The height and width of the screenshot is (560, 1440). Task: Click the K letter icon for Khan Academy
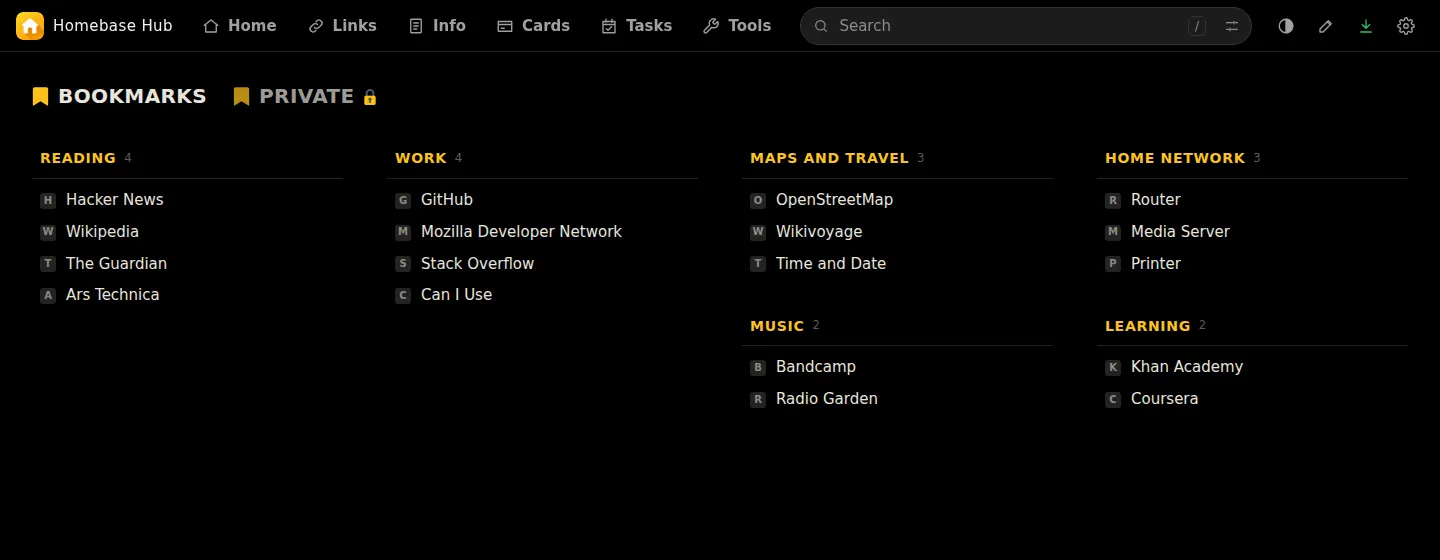click(x=1113, y=368)
